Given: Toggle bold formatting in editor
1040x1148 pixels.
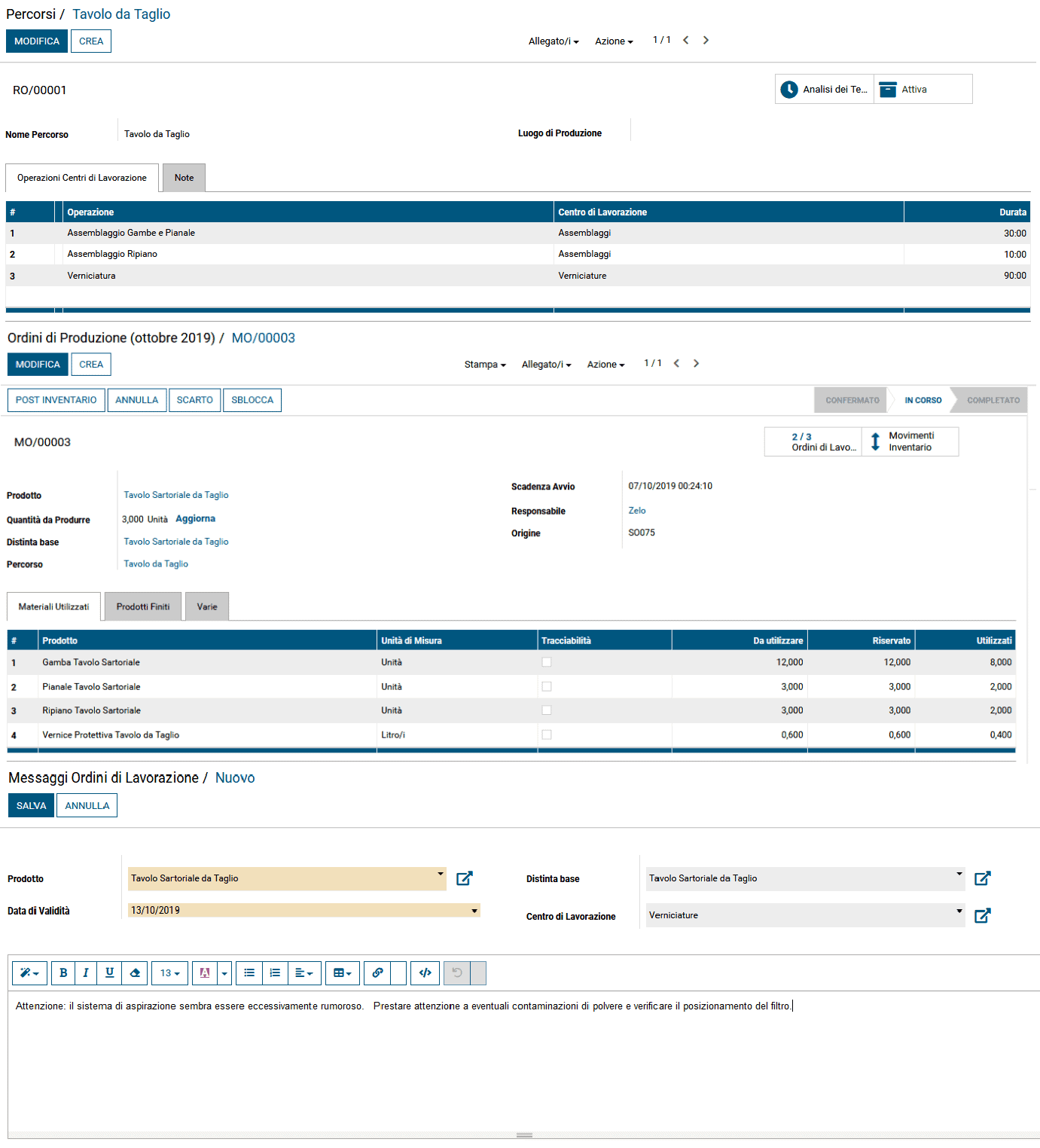Looking at the screenshot, I should (x=63, y=973).
